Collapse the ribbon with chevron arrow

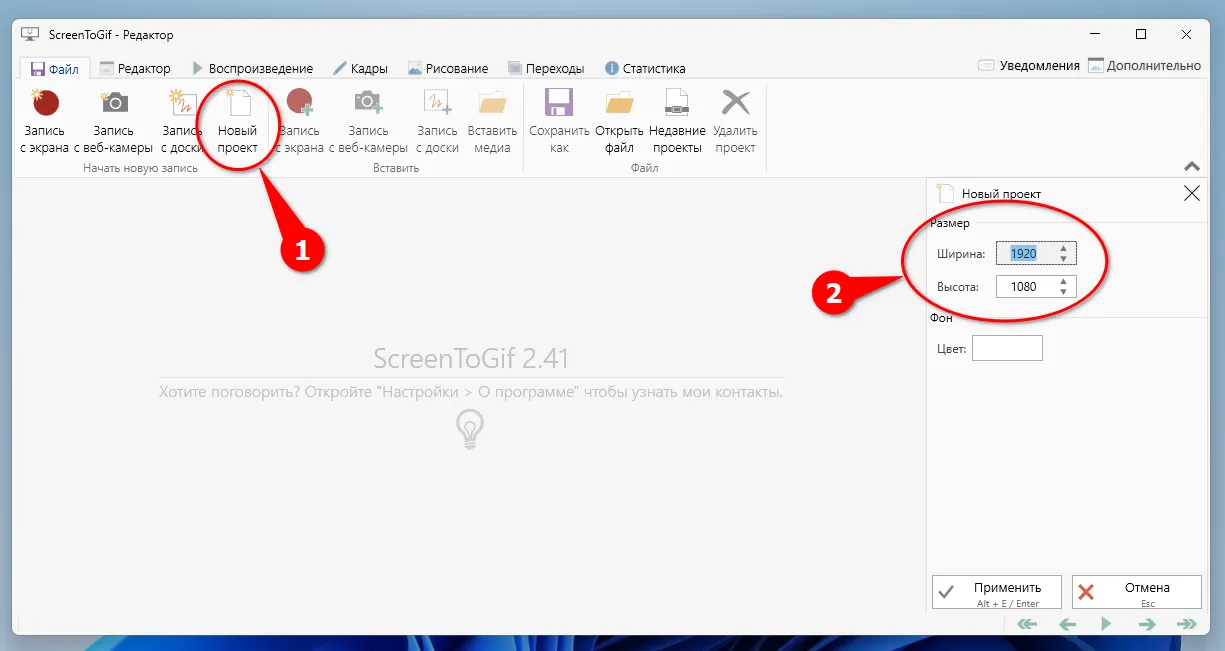point(1191,167)
